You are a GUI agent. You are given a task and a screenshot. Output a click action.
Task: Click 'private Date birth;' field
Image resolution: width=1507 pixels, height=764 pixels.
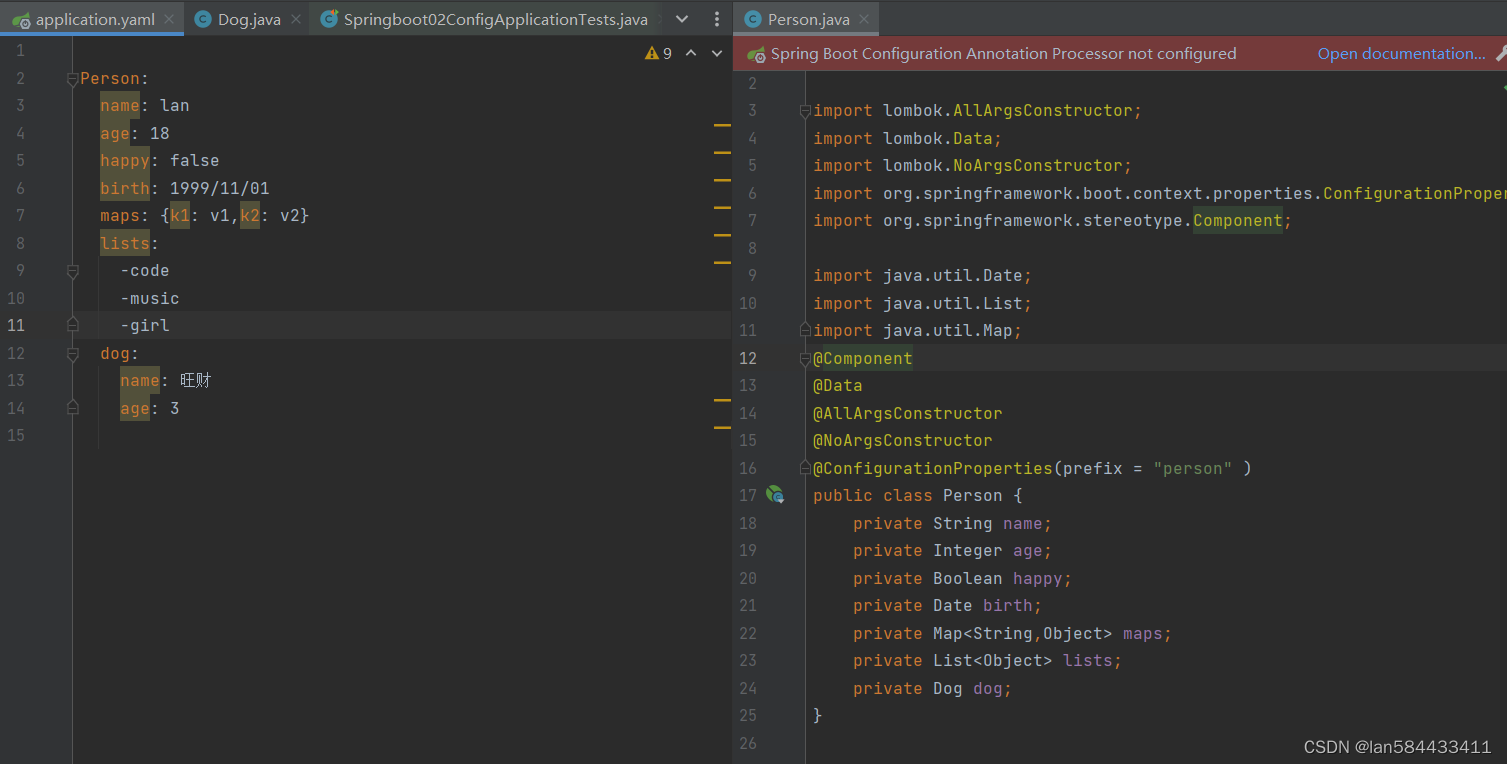pos(947,605)
